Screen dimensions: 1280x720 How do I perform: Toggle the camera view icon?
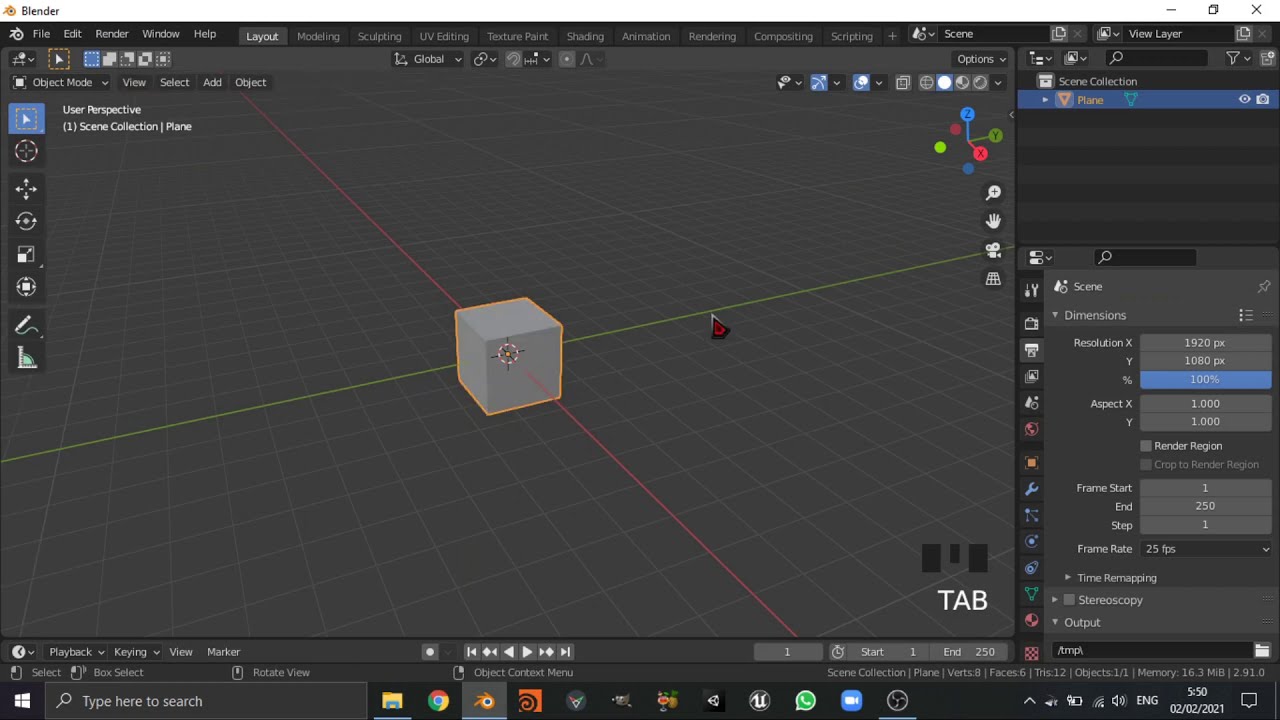[x=993, y=250]
